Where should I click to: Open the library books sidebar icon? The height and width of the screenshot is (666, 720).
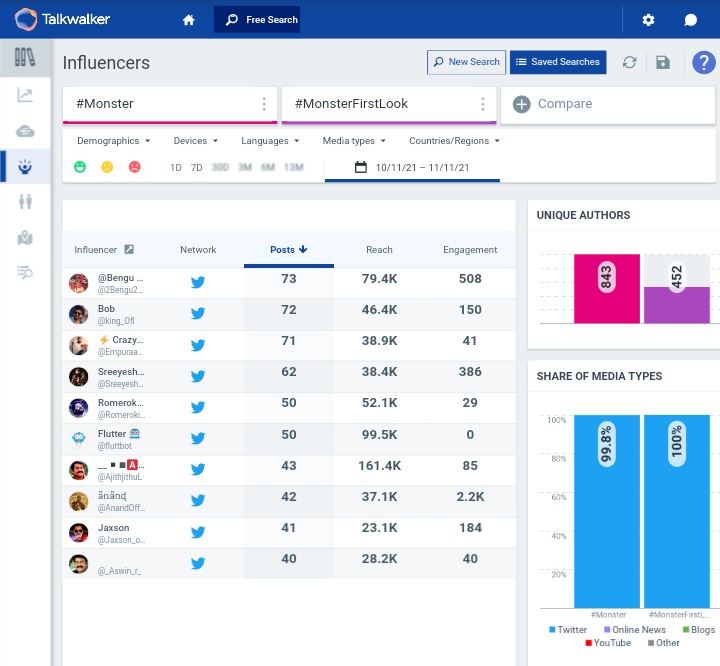point(25,57)
